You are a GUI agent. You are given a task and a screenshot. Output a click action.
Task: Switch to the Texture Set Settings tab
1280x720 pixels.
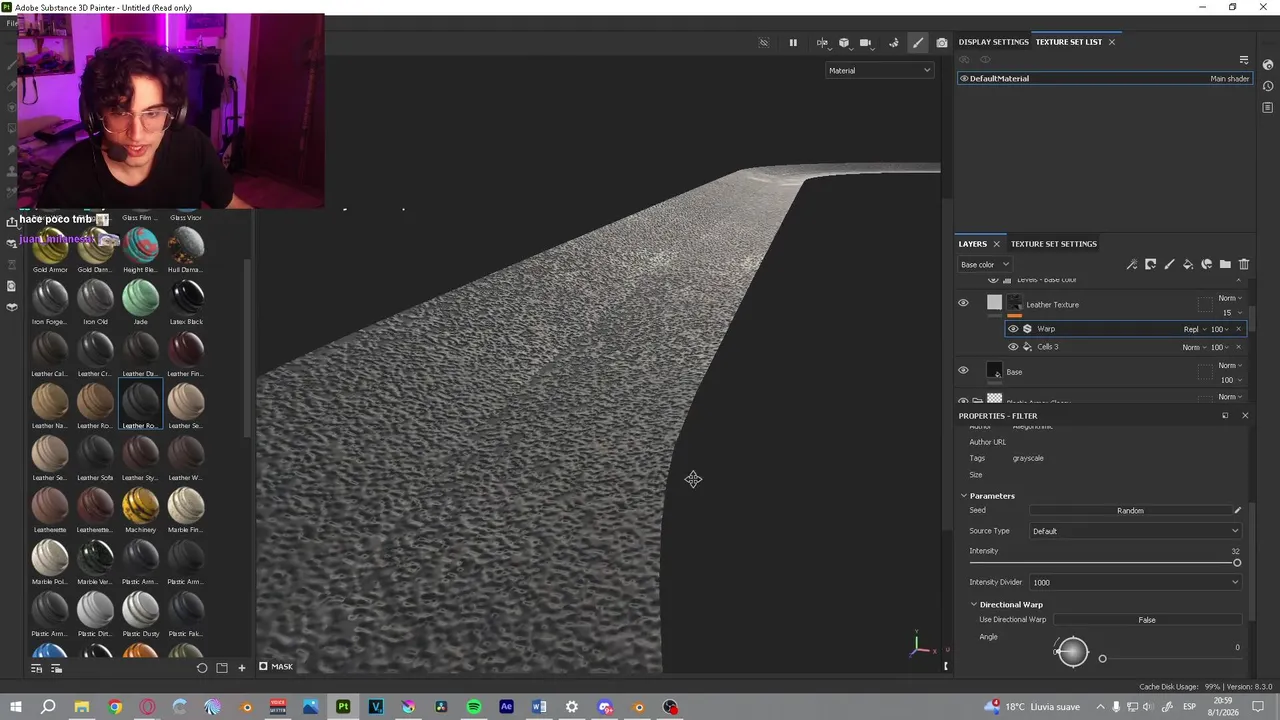coord(1053,244)
